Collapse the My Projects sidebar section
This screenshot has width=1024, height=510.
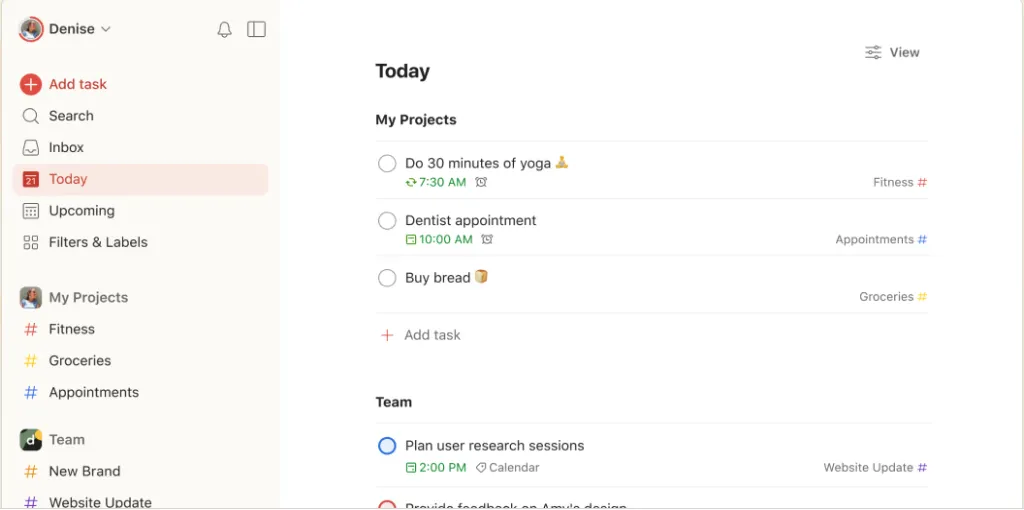point(88,298)
